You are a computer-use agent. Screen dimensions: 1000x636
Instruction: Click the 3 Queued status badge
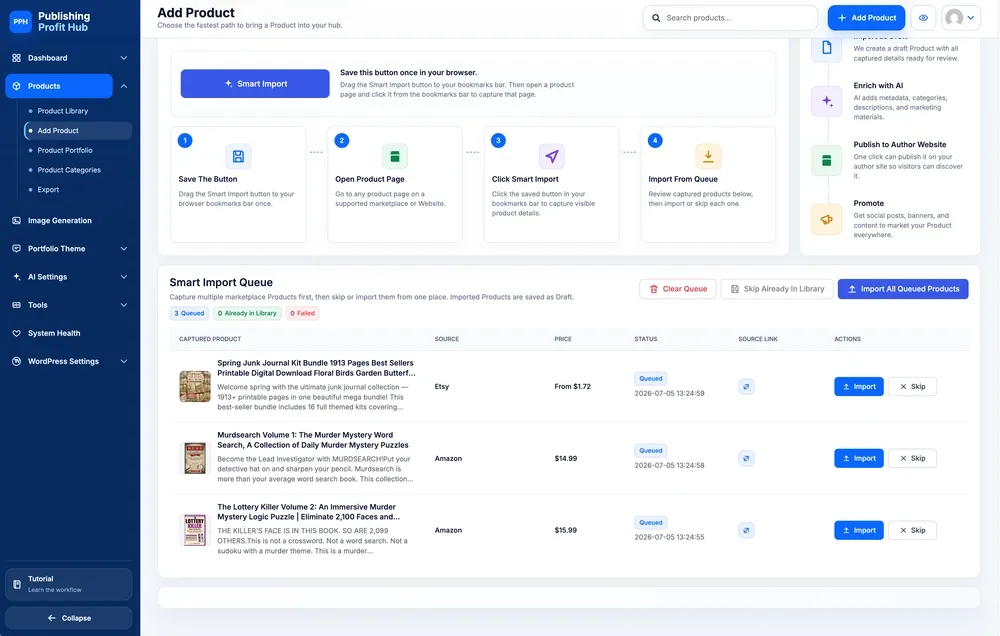189,313
